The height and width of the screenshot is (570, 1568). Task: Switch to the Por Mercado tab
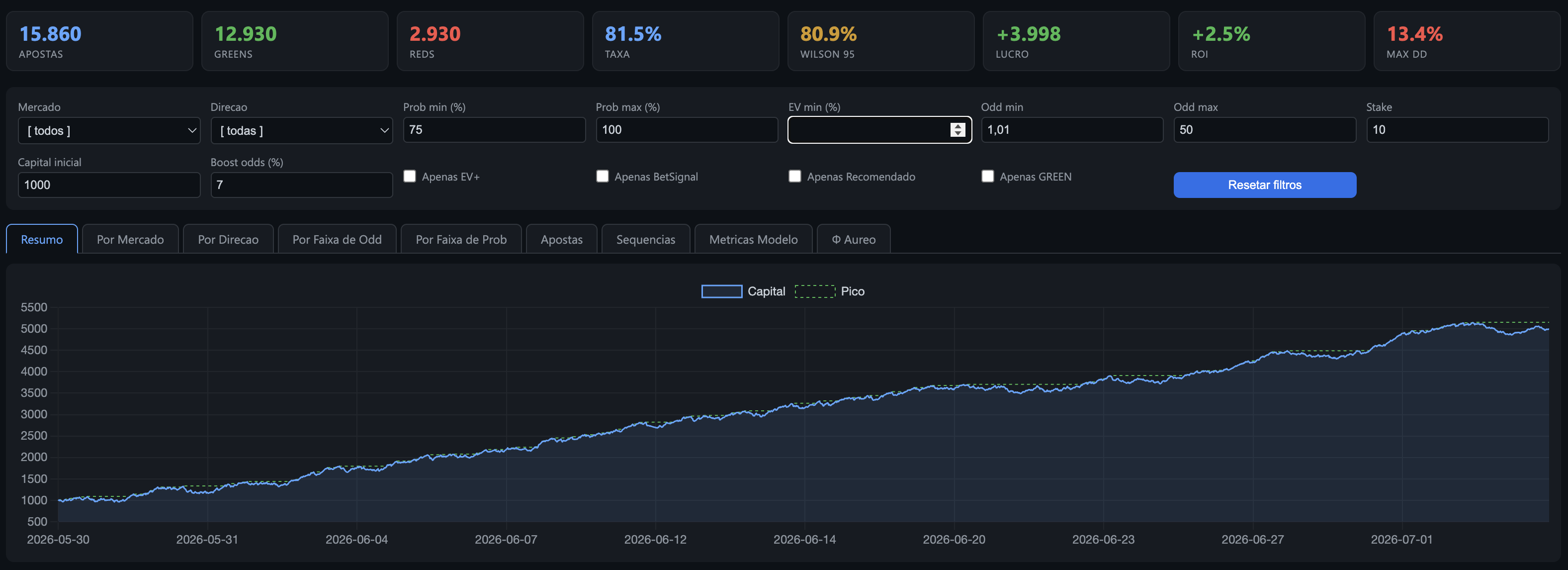[x=130, y=239]
